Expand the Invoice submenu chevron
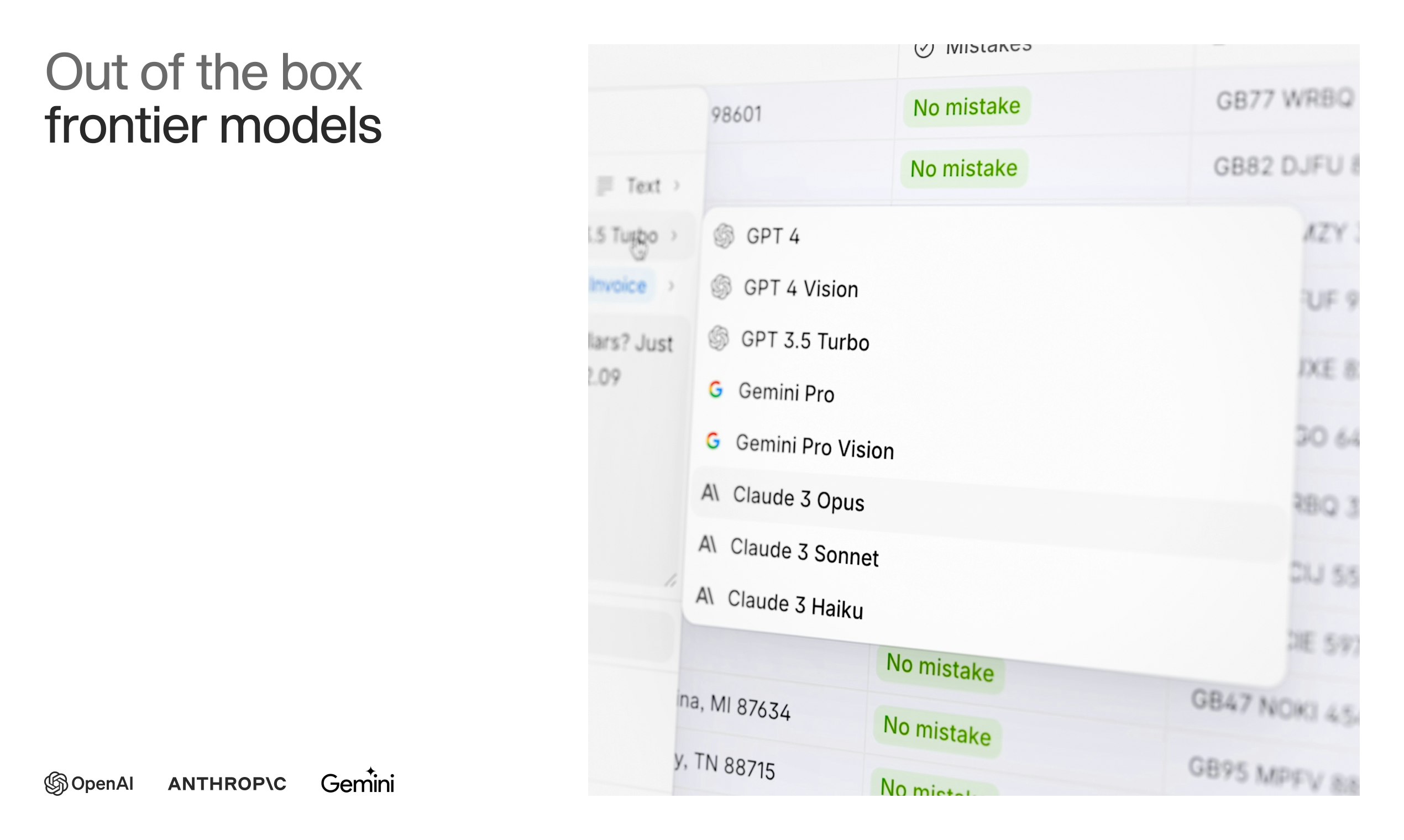This screenshot has height=840, width=1404. point(671,286)
